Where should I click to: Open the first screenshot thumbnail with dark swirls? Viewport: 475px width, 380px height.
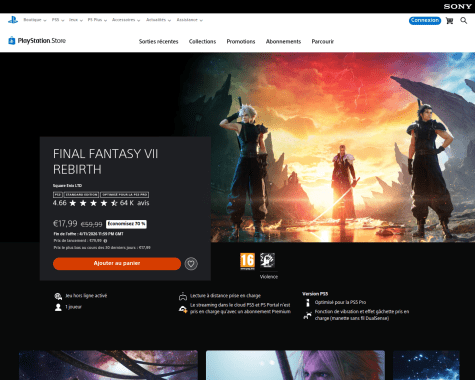(108, 365)
